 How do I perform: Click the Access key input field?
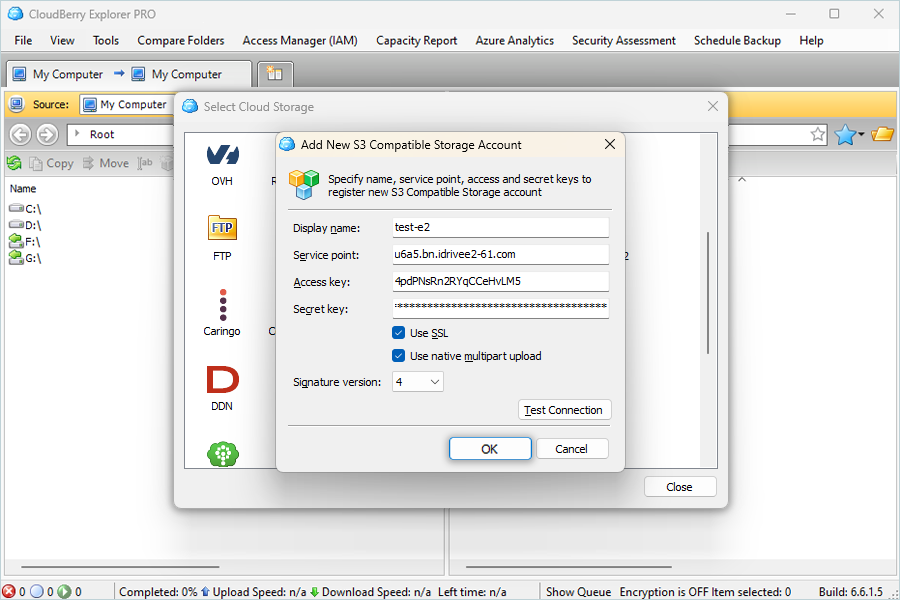(501, 281)
